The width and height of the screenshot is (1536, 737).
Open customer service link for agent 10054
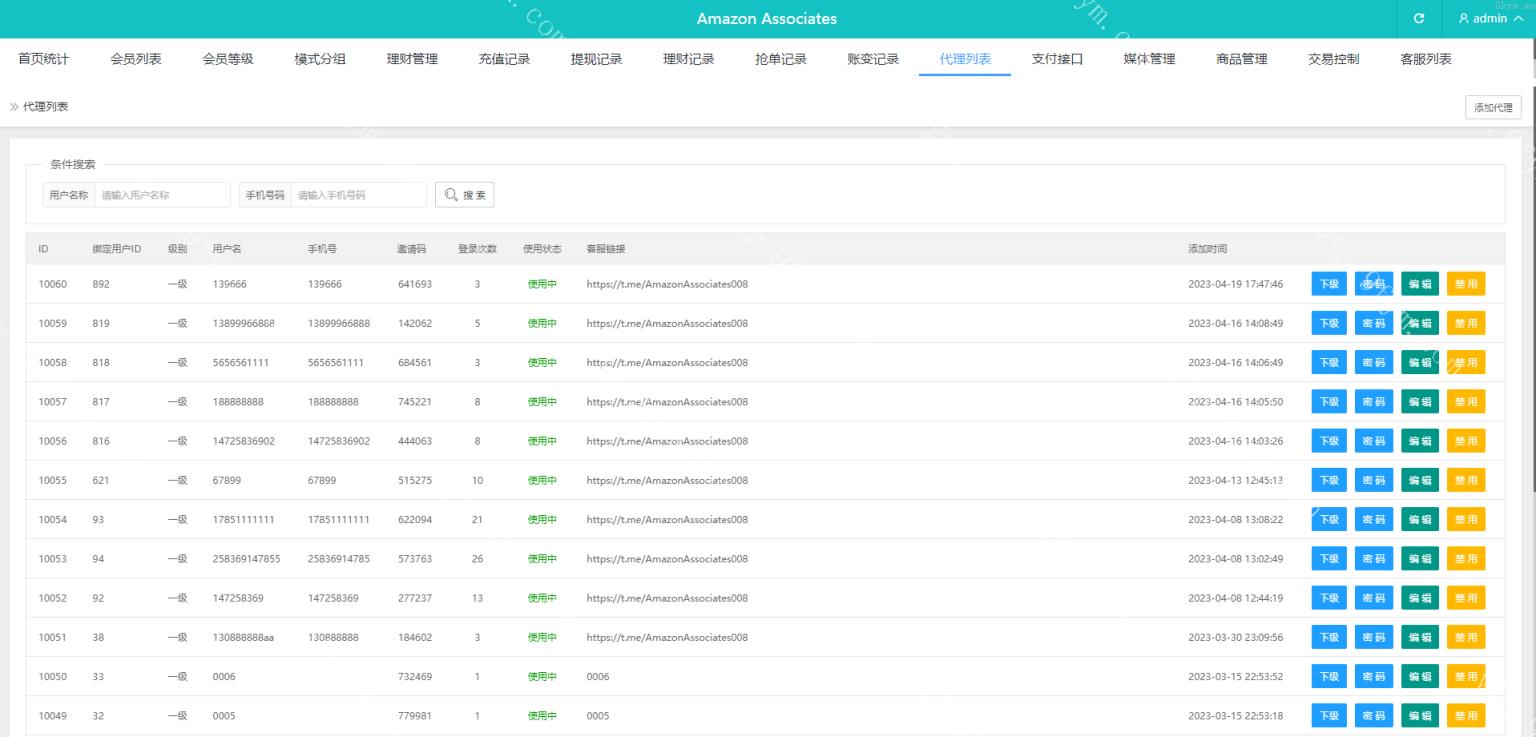pyautogui.click(x=667, y=519)
